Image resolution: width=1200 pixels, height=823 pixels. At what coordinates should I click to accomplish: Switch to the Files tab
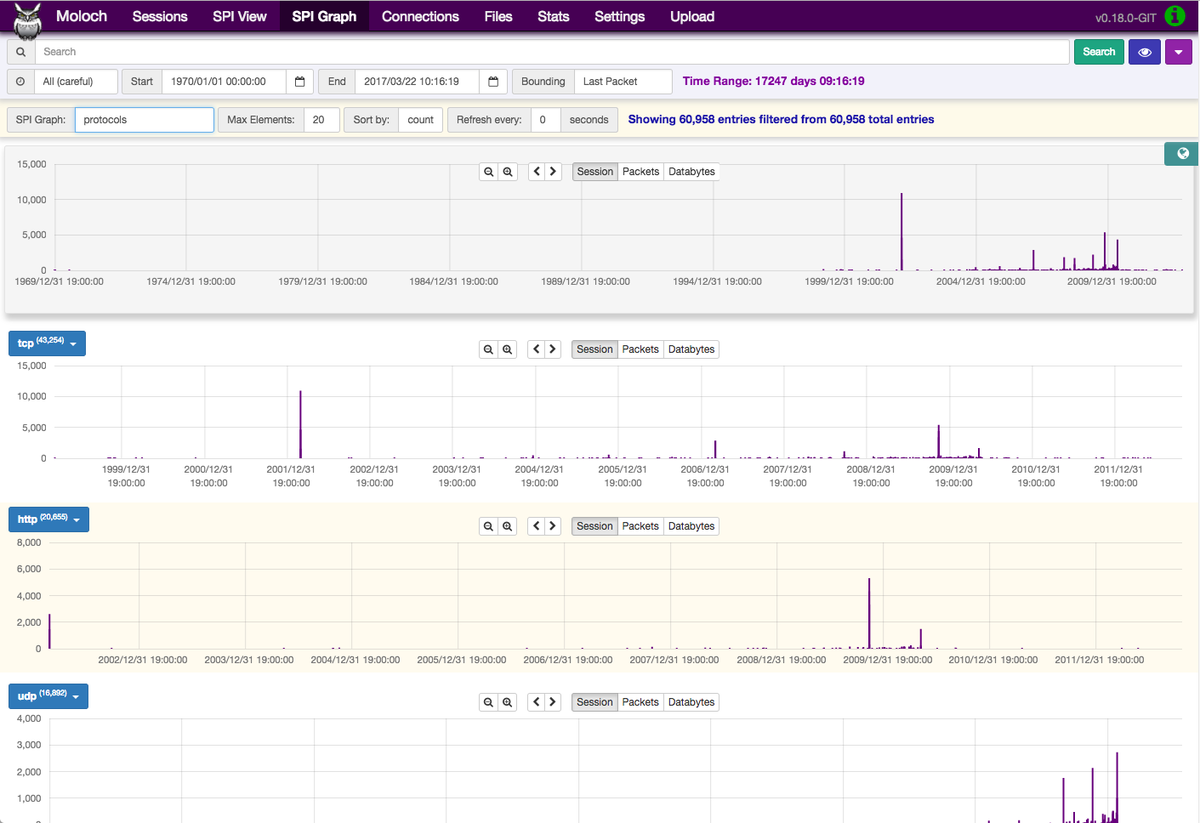point(498,16)
